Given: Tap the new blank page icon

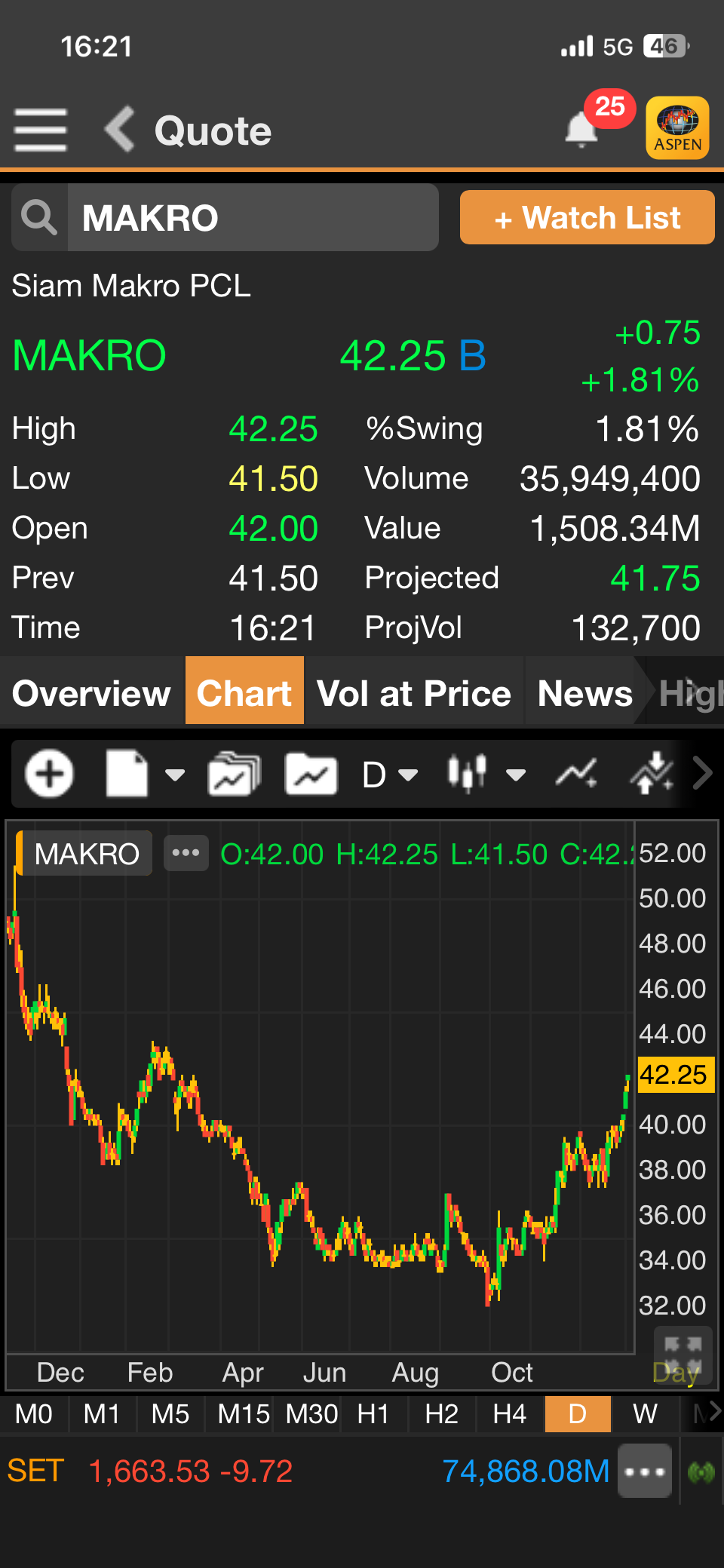Looking at the screenshot, I should [127, 773].
